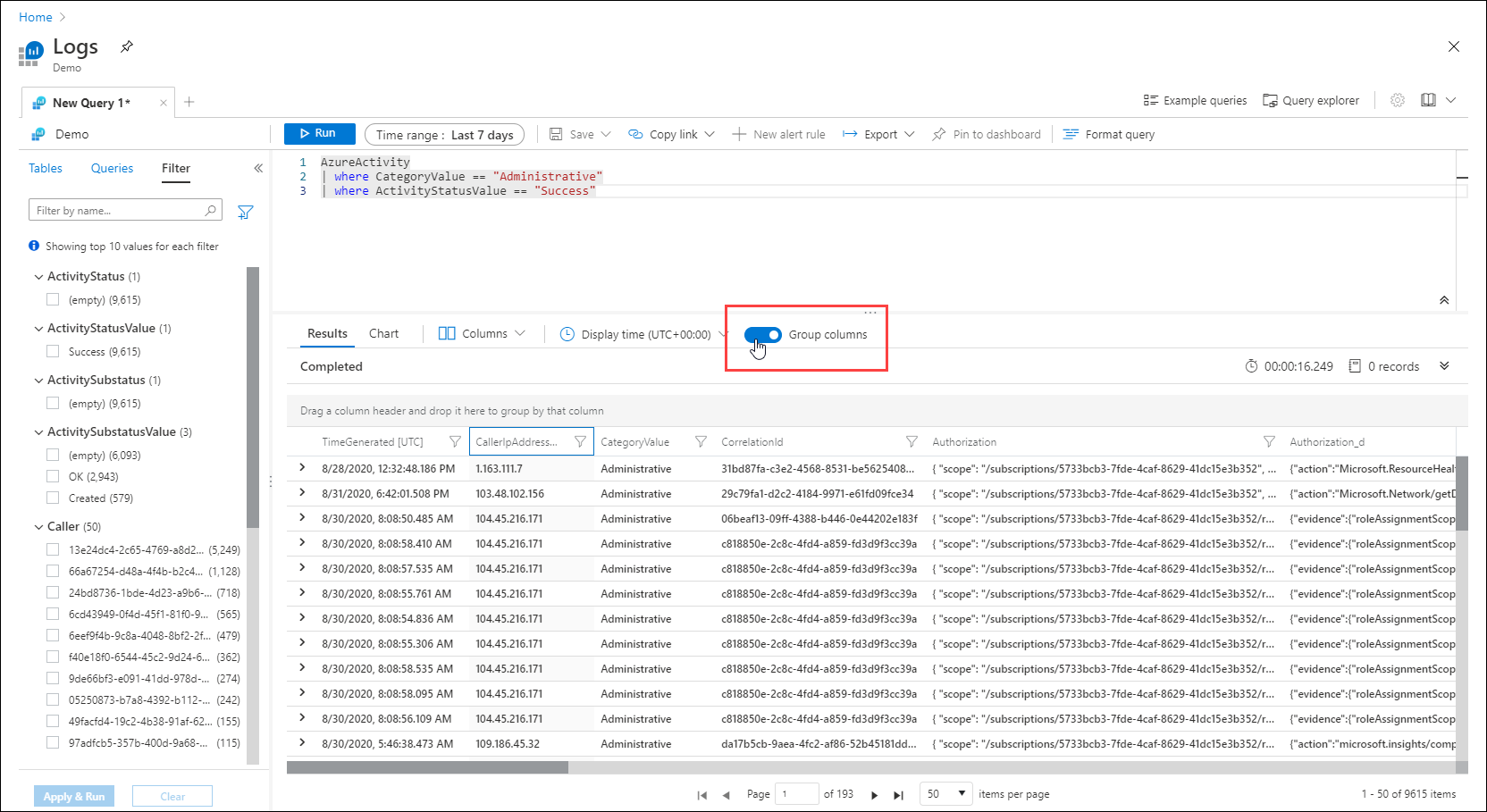Screen dimensions: 1487x812
Task: Switch to the Chart tab
Action: point(383,333)
